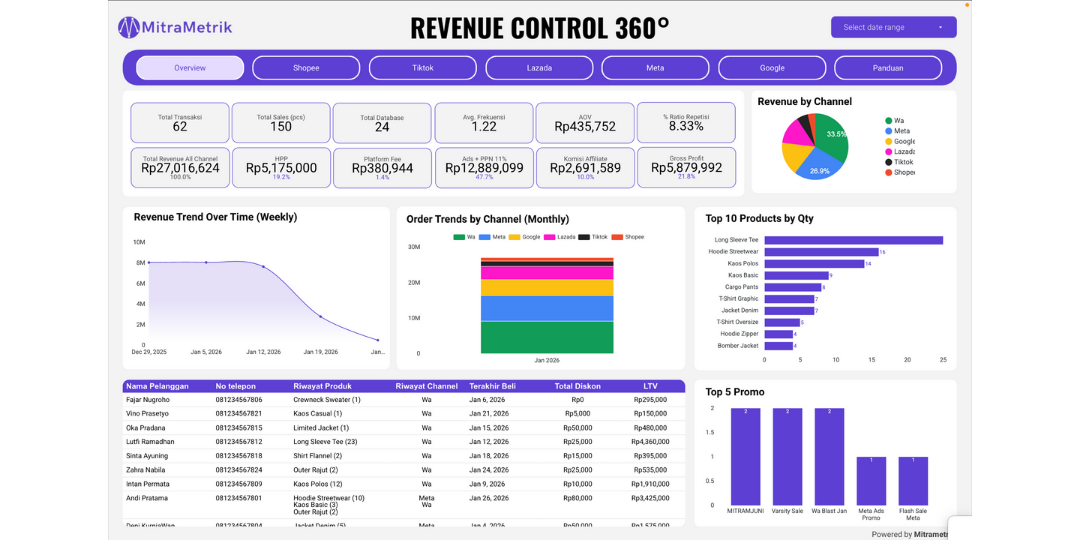Click the Gross Profit scorecard
The height and width of the screenshot is (540, 1080).
tap(686, 167)
